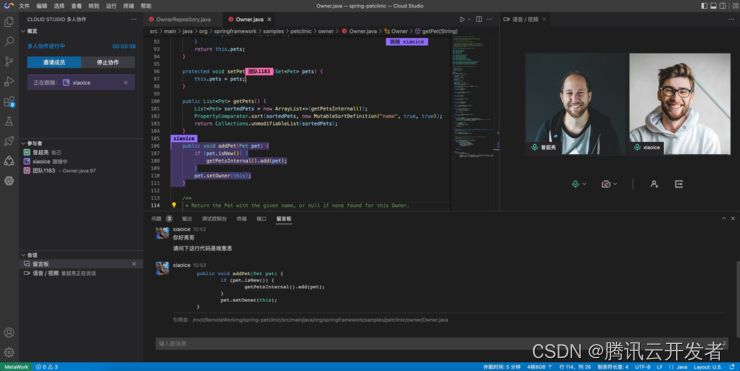
Task: Open video panel ellipsis menu
Action: pos(731,19)
